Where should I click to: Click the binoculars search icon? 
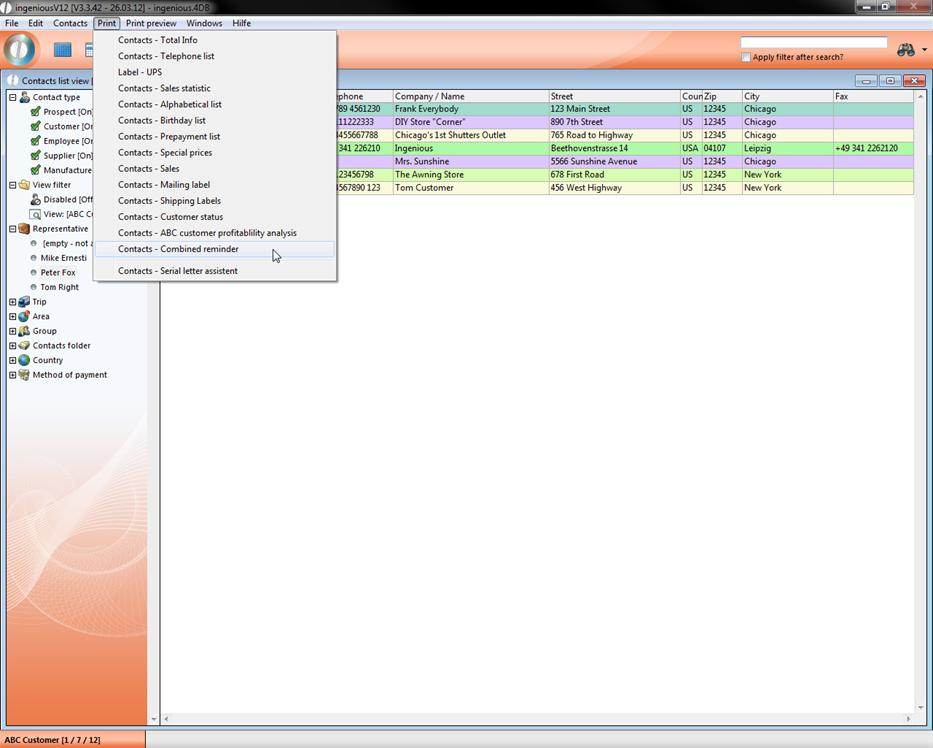(x=905, y=50)
